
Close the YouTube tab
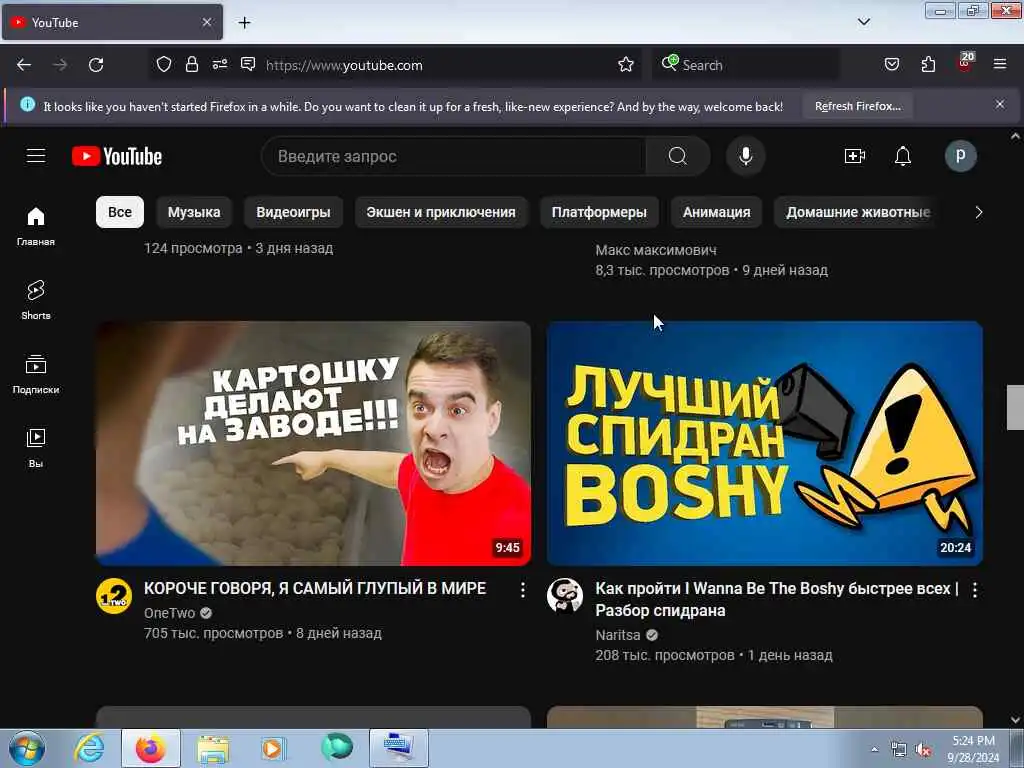tap(206, 22)
